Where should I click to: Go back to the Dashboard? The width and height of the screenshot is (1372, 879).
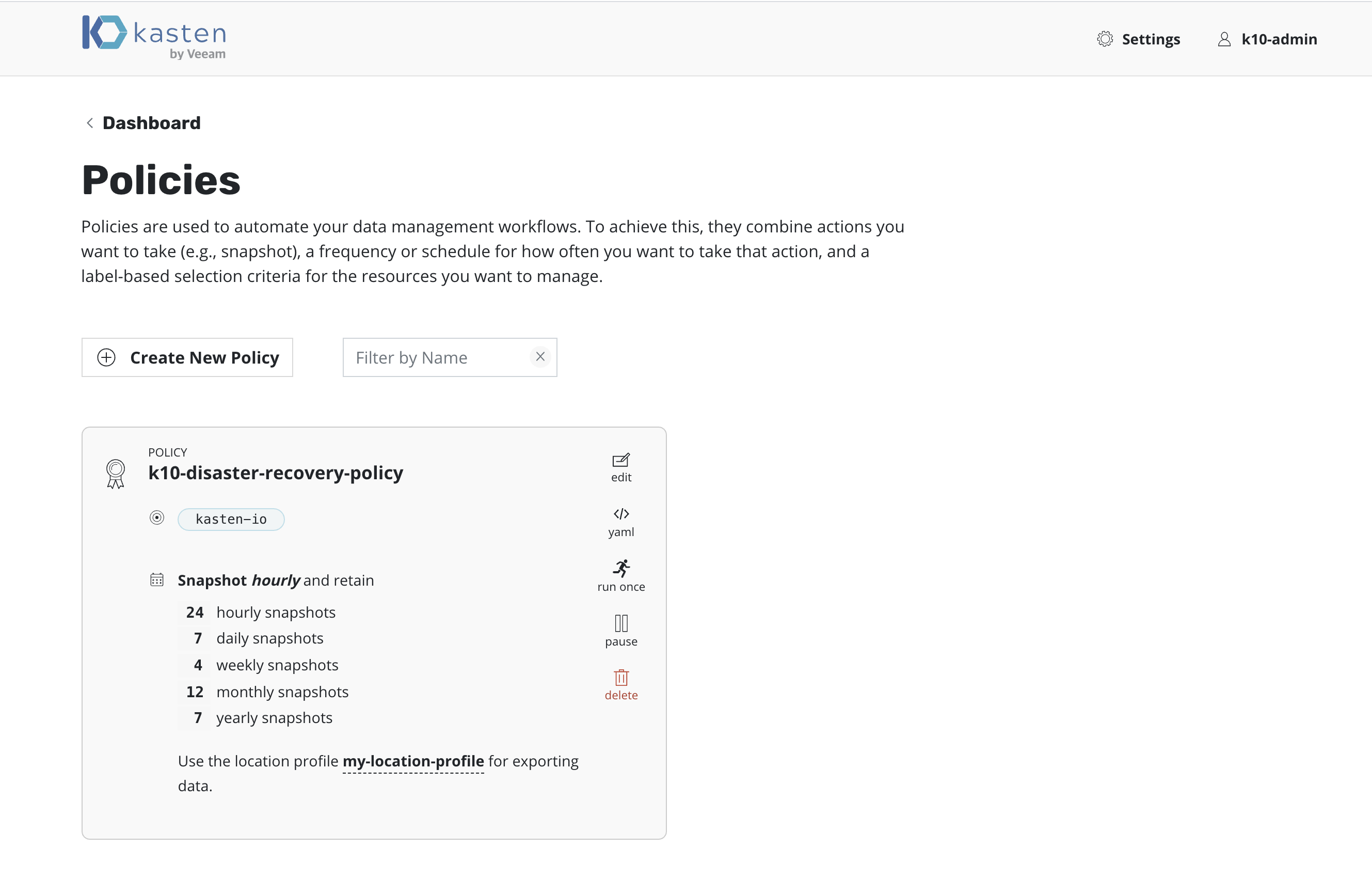[x=151, y=123]
